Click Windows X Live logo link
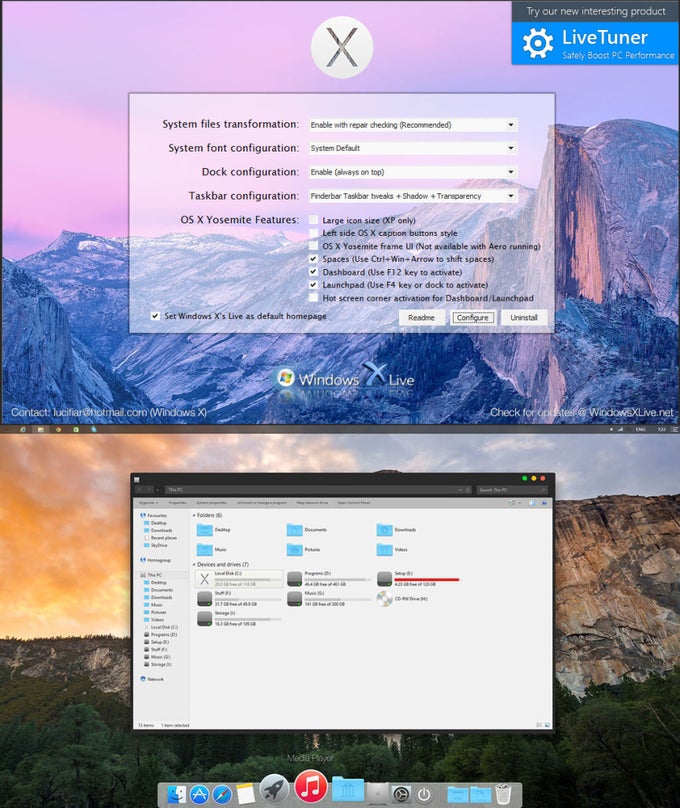The height and width of the screenshot is (808, 680). [345, 379]
